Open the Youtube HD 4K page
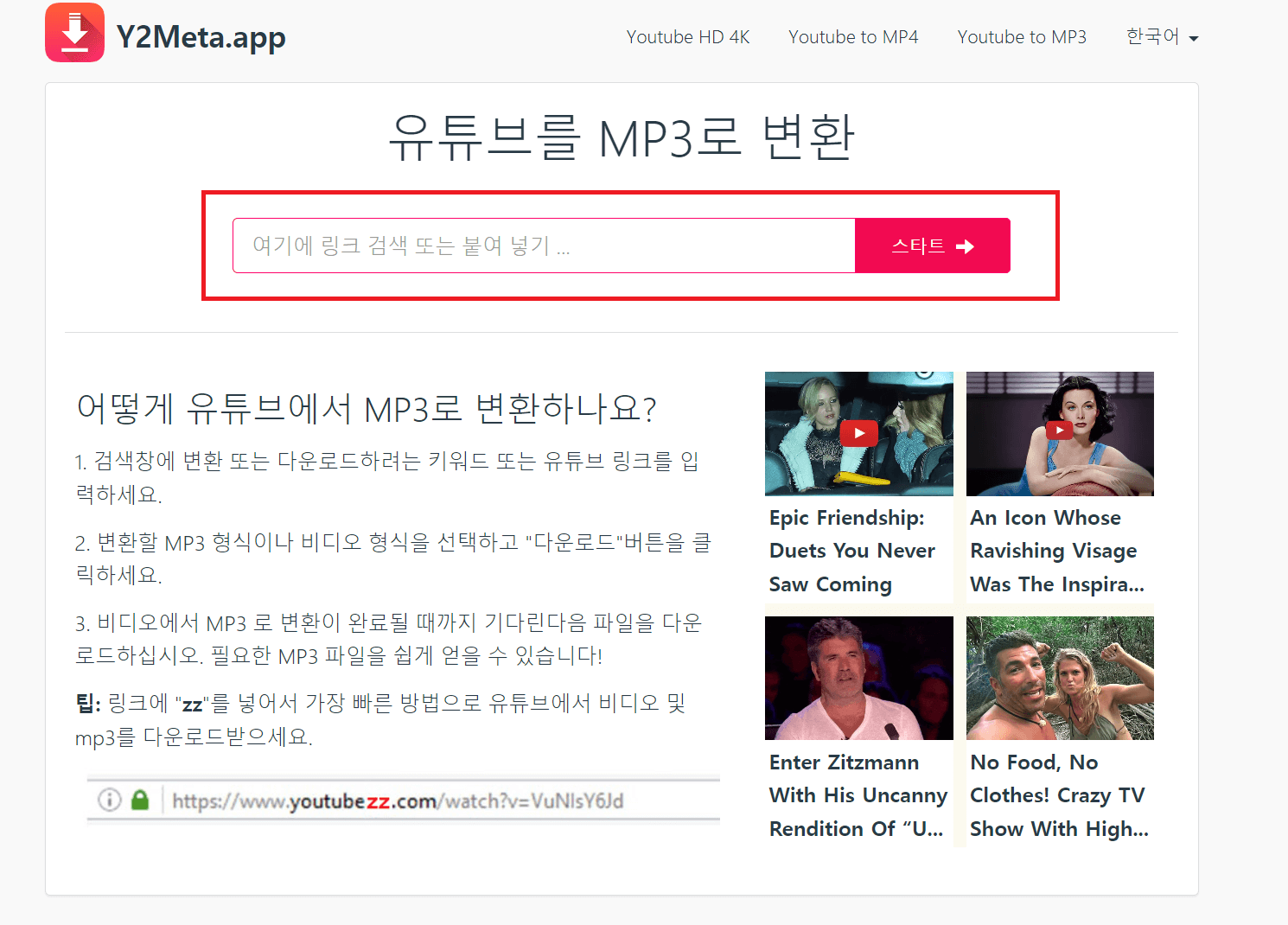This screenshot has height=925, width=1288. pos(688,37)
